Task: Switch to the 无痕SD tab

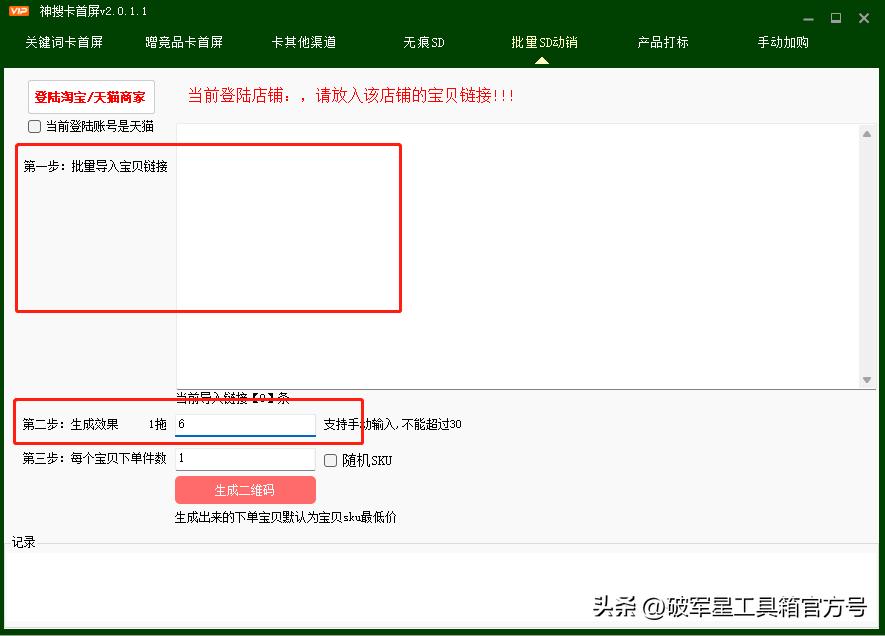Action: click(x=423, y=42)
